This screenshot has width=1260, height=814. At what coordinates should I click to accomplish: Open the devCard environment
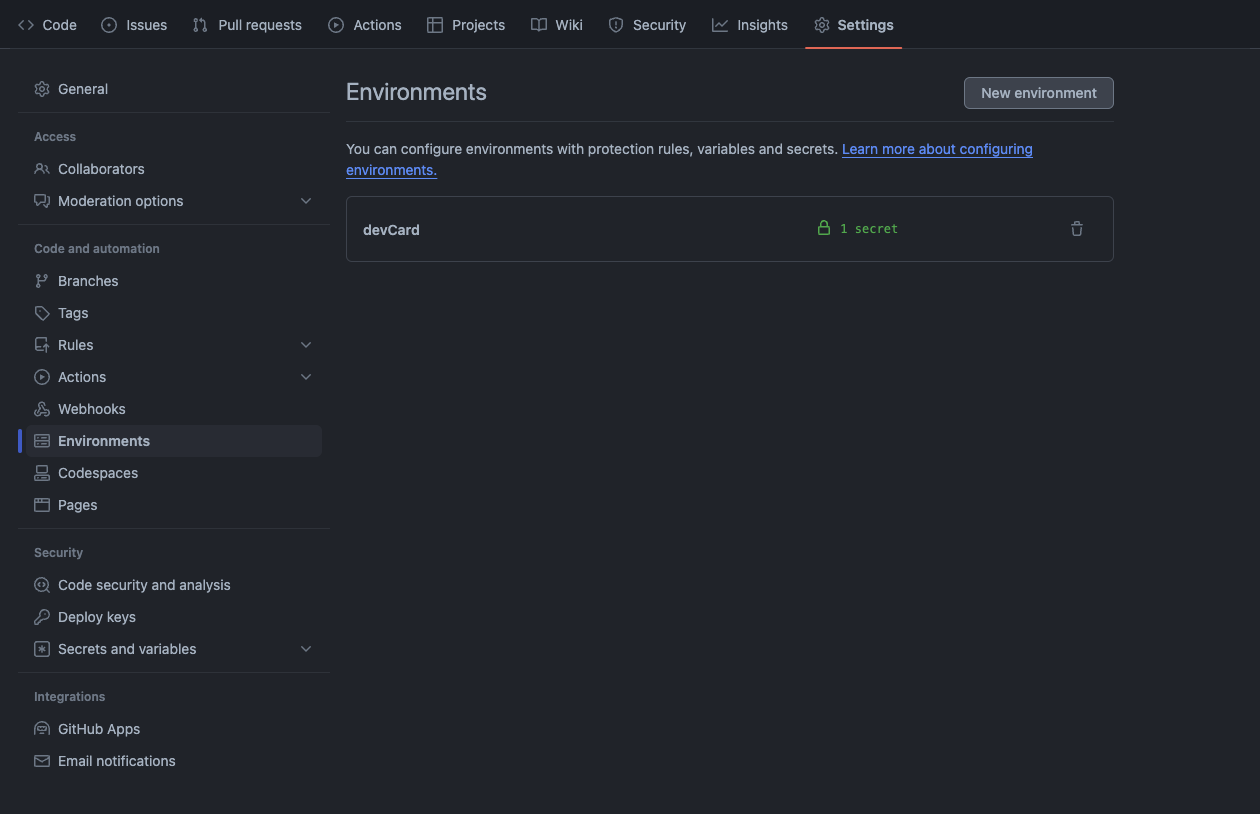point(391,230)
